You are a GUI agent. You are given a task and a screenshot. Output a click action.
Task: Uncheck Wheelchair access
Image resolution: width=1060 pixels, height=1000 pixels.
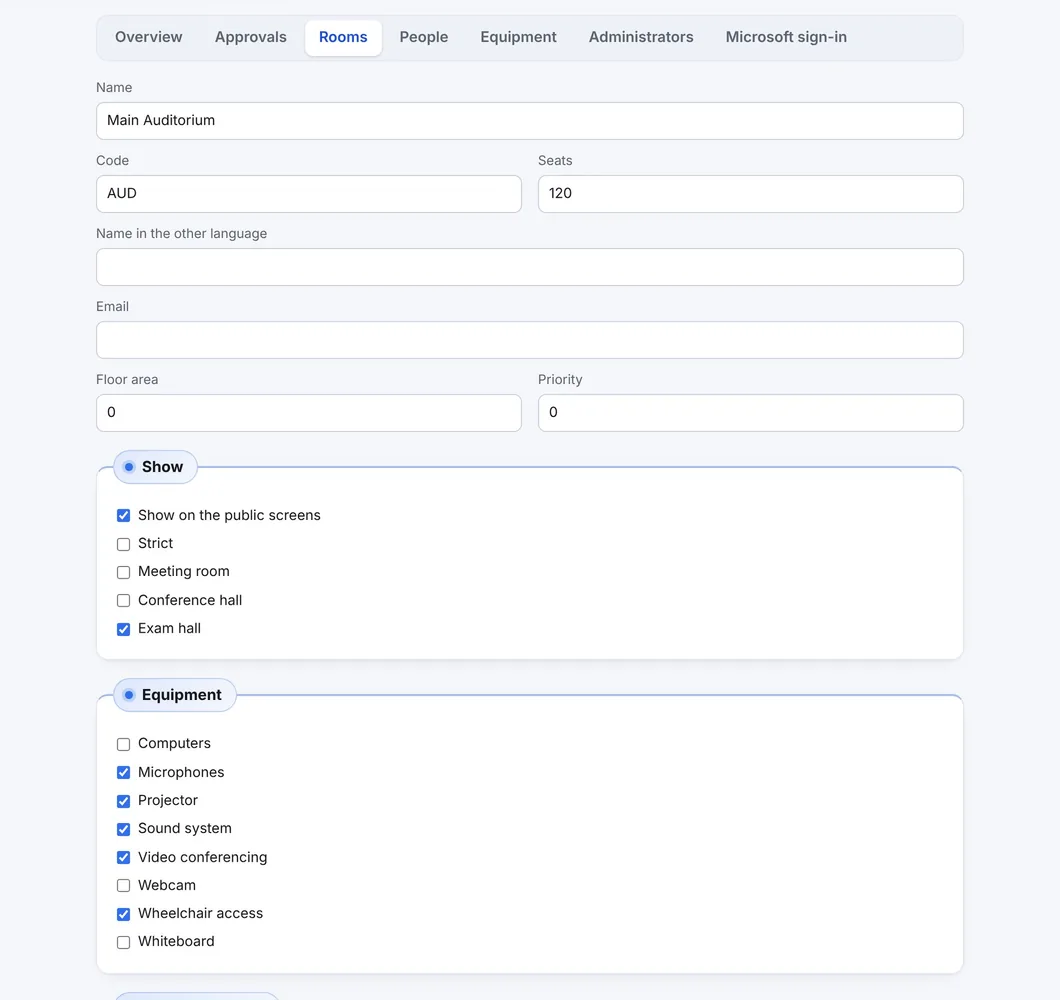coord(123,914)
